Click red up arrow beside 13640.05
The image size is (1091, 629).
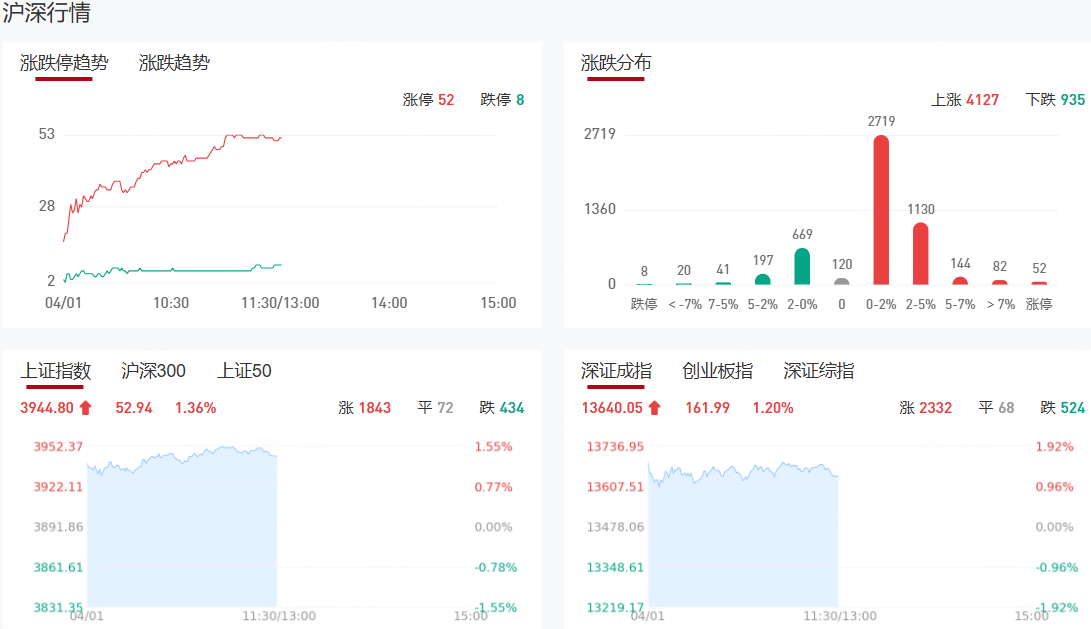655,408
